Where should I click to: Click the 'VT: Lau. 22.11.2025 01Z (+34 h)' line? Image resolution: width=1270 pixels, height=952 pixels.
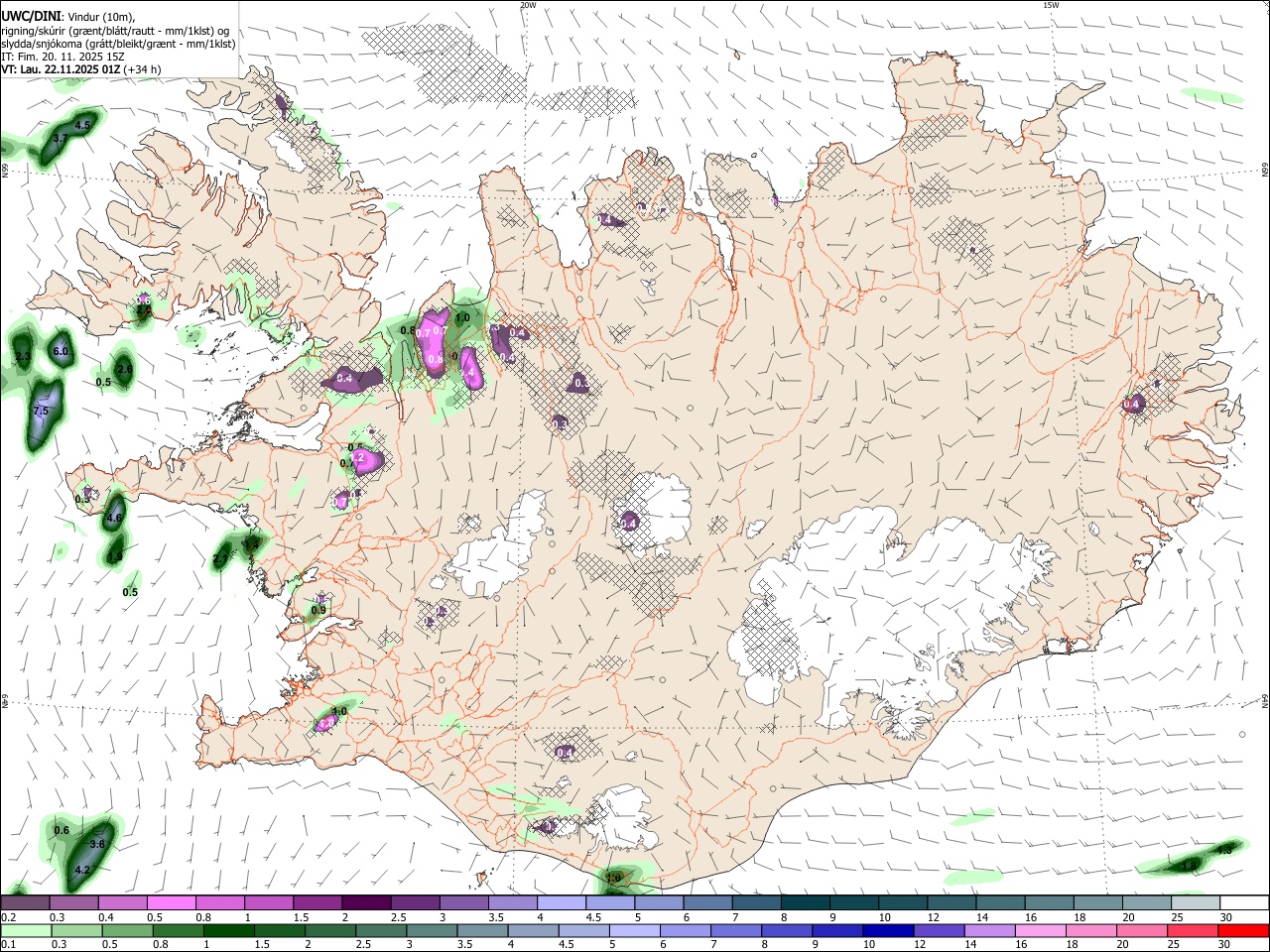click(x=80, y=69)
